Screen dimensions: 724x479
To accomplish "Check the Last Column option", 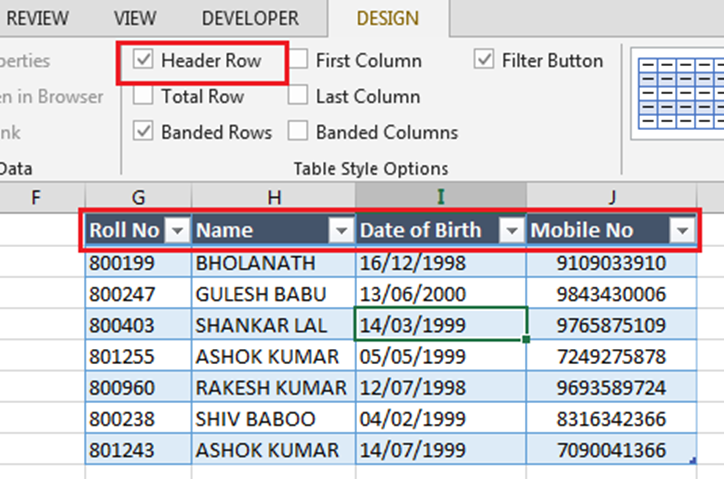I will [x=298, y=97].
